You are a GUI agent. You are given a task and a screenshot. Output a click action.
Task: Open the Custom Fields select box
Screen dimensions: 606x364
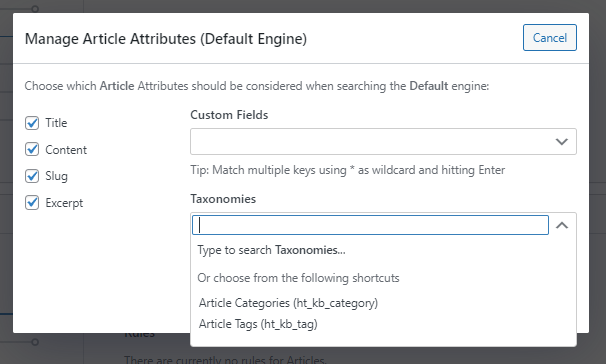click(383, 142)
